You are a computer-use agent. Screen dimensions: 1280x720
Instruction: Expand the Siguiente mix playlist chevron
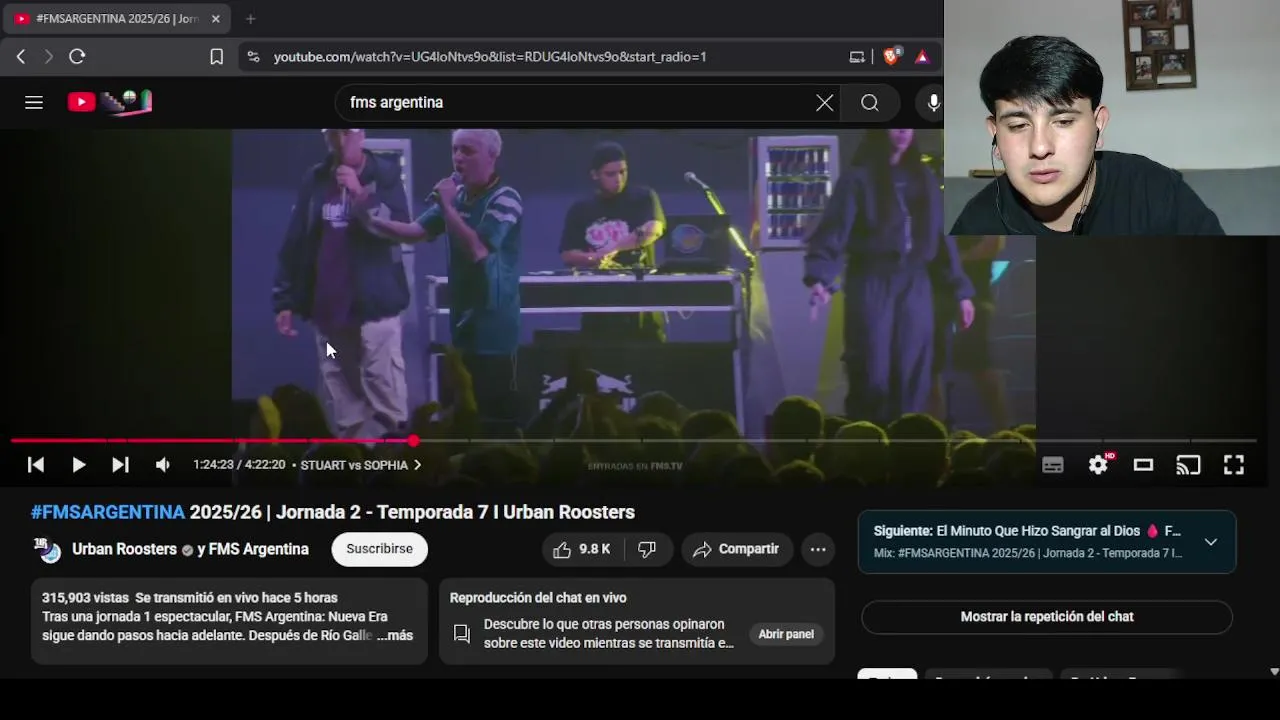pos(1210,542)
